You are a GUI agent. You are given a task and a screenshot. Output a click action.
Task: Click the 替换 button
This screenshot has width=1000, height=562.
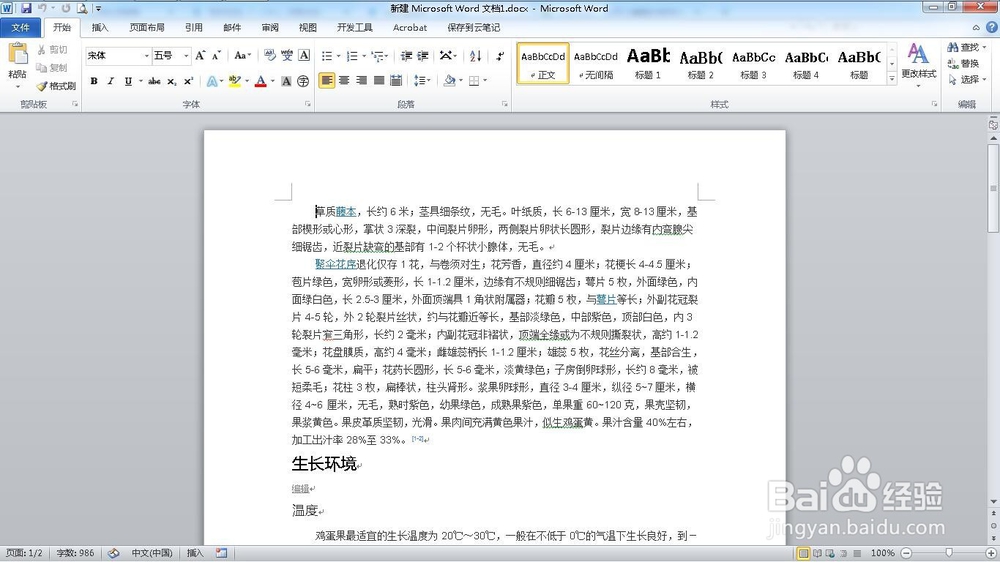[x=964, y=63]
